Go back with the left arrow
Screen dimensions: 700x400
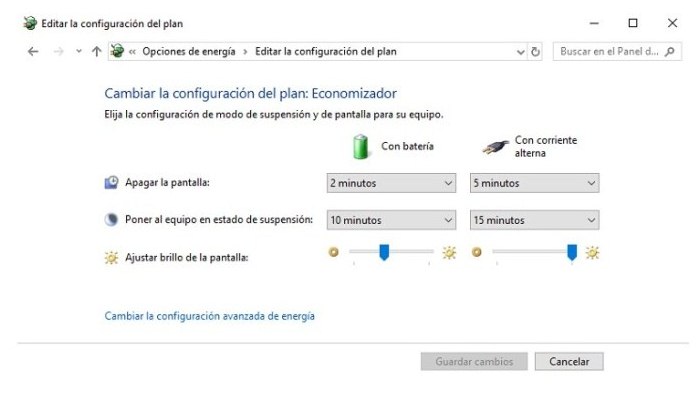click(33, 52)
